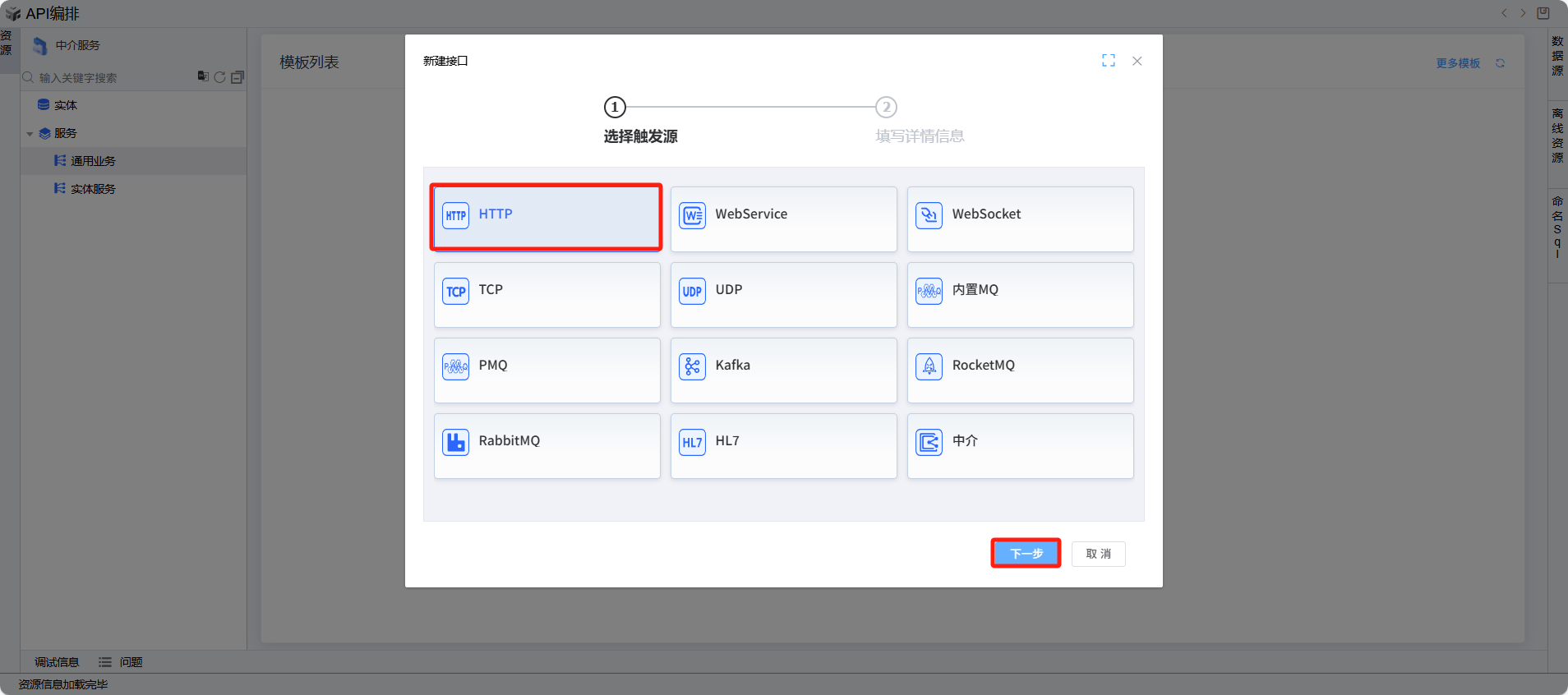Pick the RocketMQ trigger icon
1568x695 pixels.
pos(929,366)
